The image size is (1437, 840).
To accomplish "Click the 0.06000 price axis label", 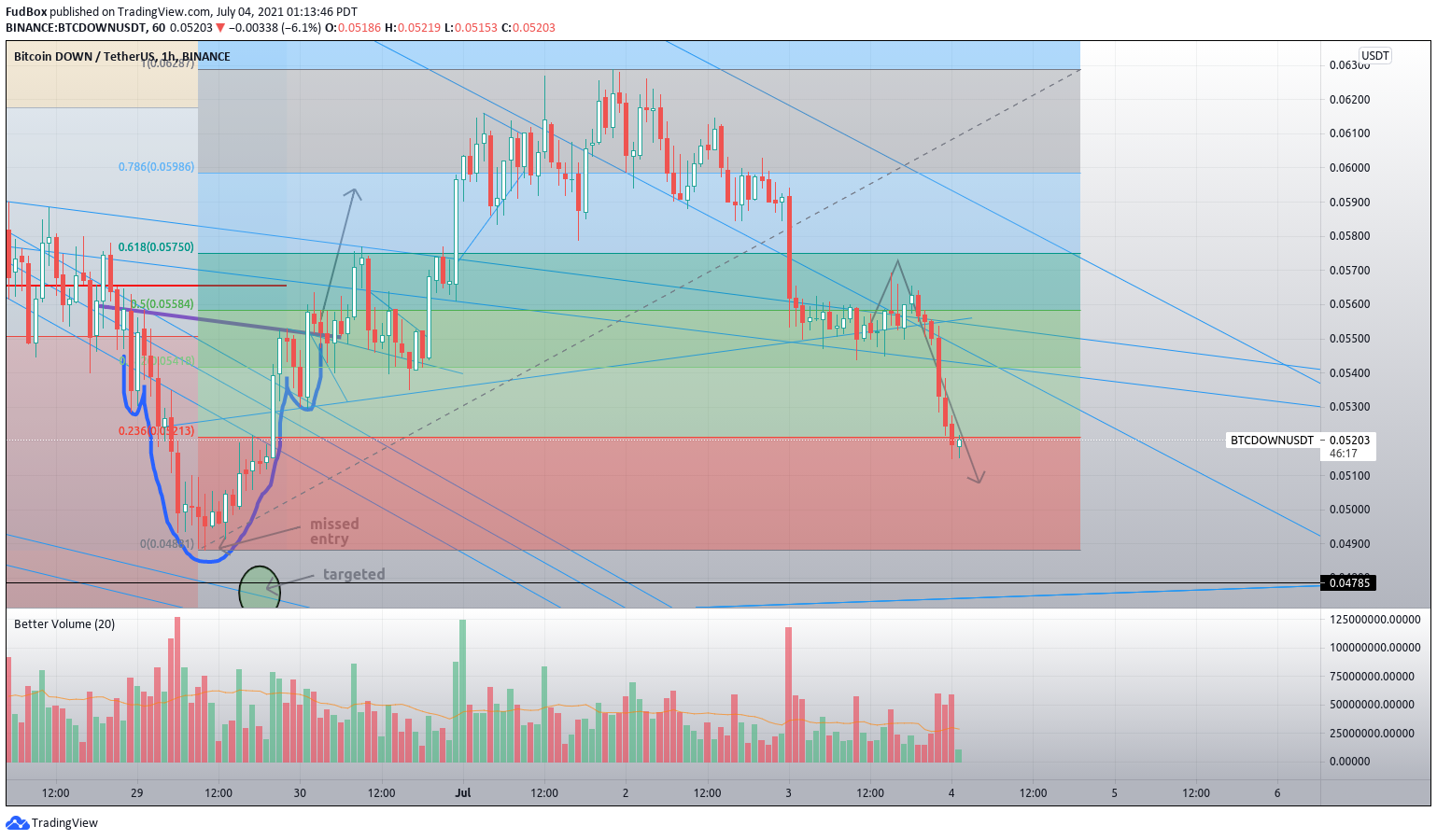I will tap(1349, 168).
